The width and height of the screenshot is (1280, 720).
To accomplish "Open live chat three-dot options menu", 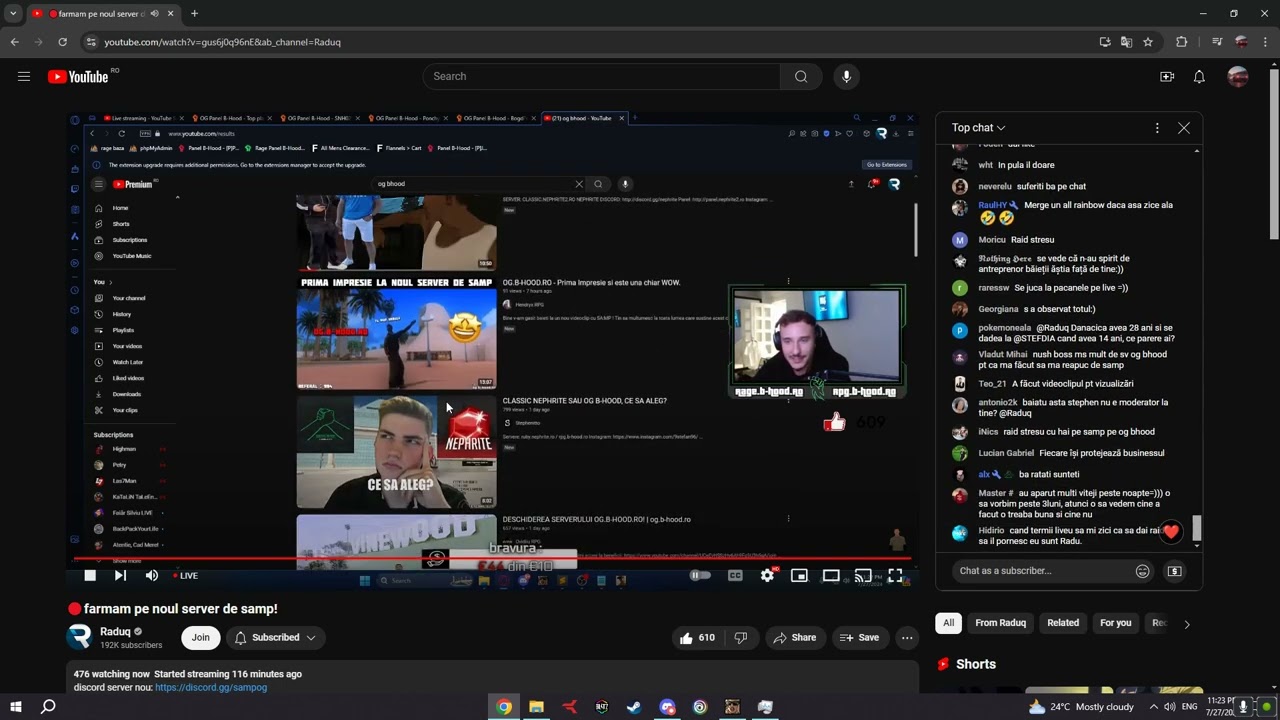I will click(x=1157, y=128).
